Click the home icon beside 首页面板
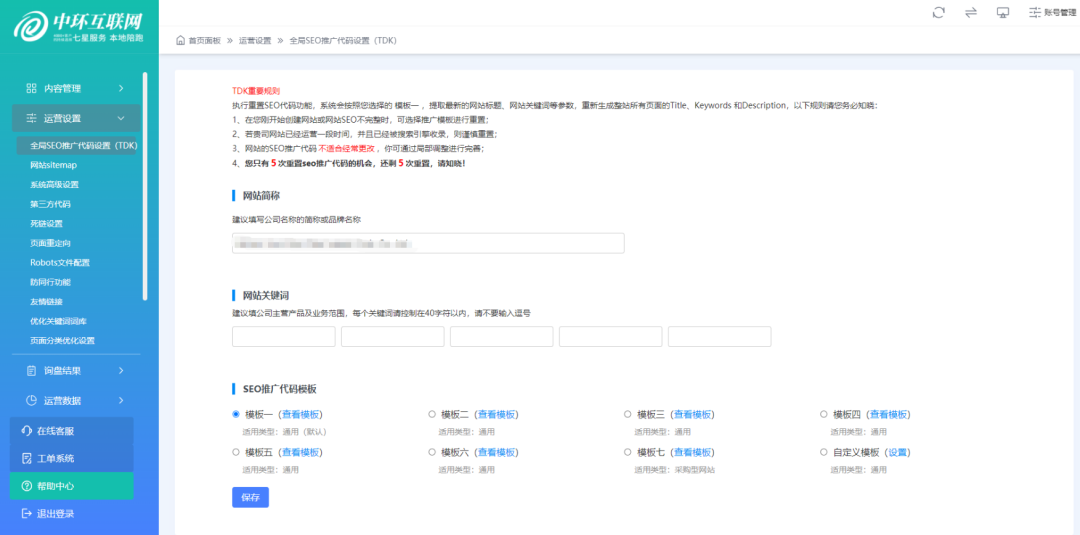This screenshot has width=1080, height=535. click(x=180, y=41)
